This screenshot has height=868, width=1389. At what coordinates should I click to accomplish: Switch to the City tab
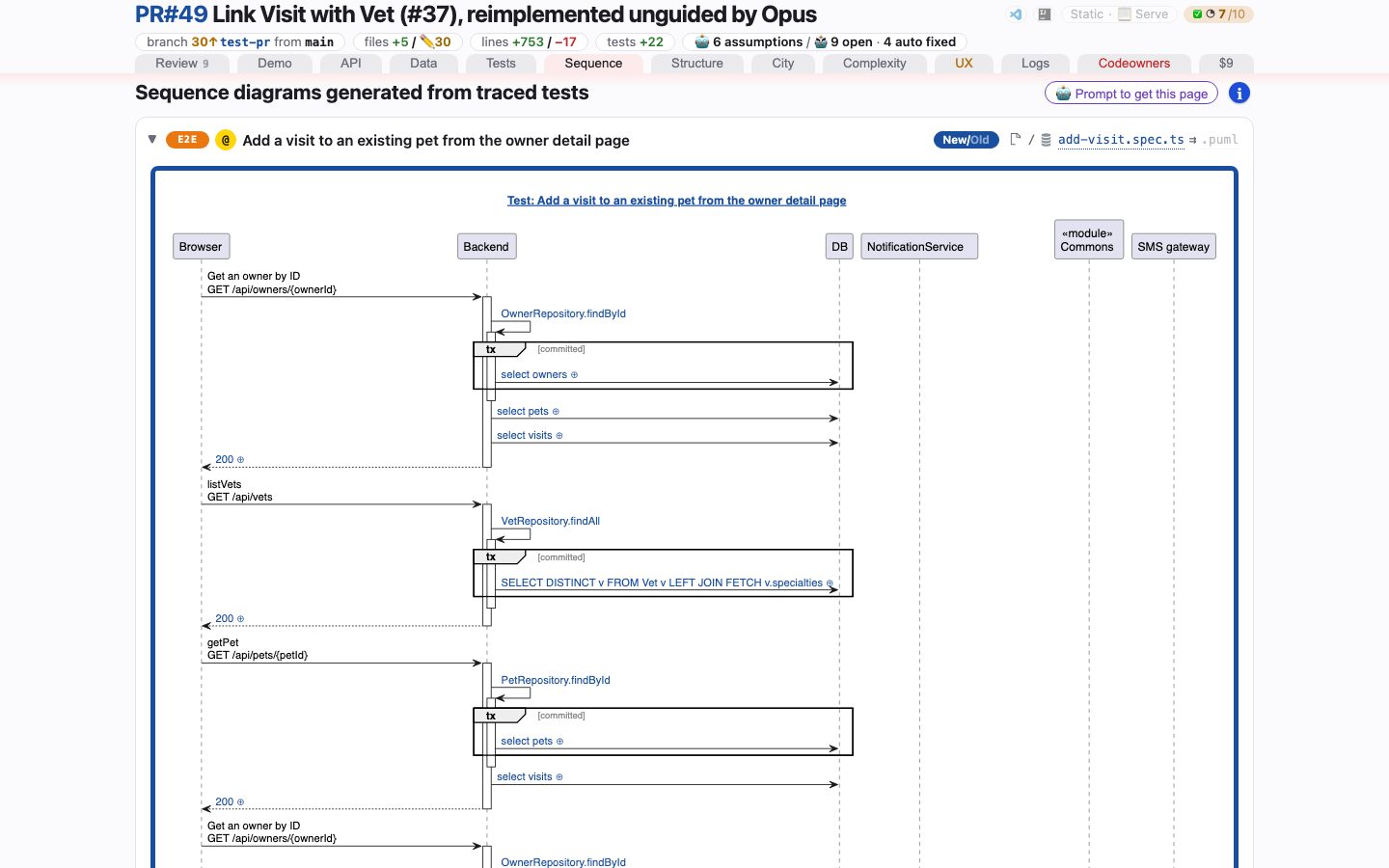pyautogui.click(x=783, y=64)
